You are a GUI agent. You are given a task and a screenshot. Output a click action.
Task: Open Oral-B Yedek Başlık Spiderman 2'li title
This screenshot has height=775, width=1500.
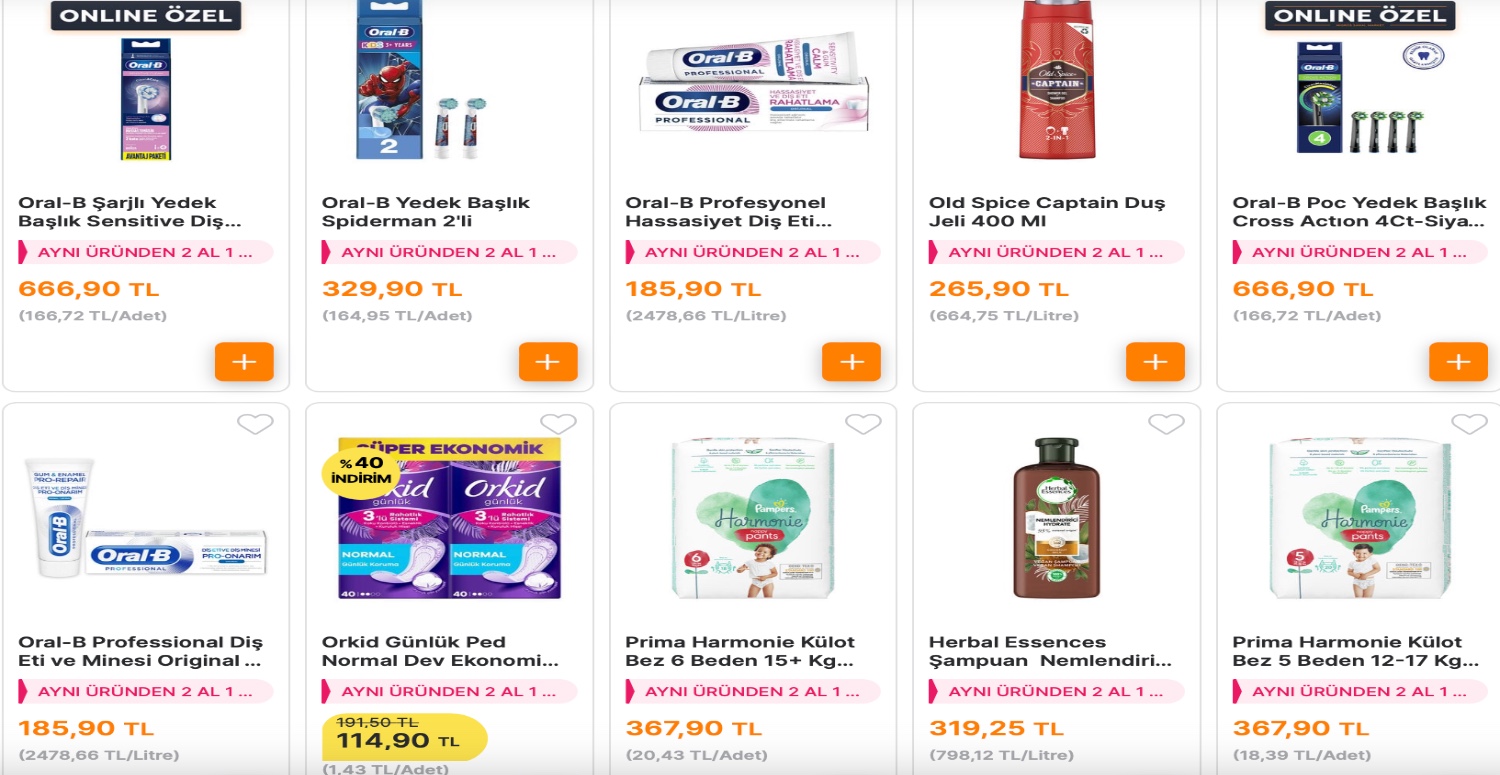click(x=425, y=212)
